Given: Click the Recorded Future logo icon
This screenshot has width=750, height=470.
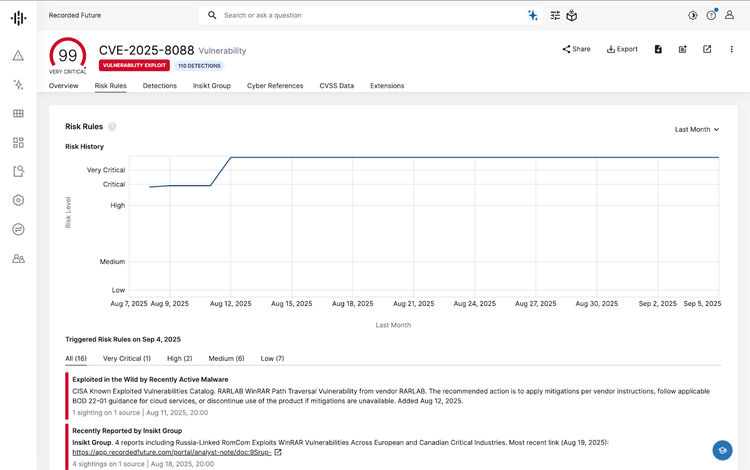Looking at the screenshot, I should (x=18, y=17).
